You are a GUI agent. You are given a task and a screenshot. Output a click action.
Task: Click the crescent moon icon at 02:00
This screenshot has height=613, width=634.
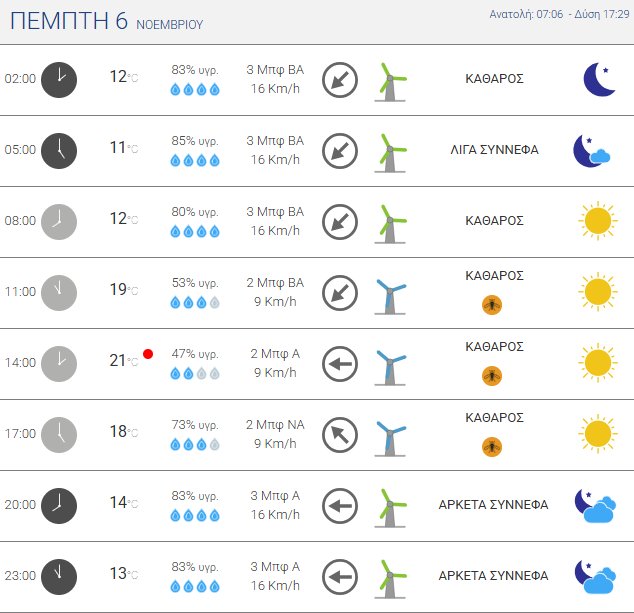pyautogui.click(x=598, y=79)
